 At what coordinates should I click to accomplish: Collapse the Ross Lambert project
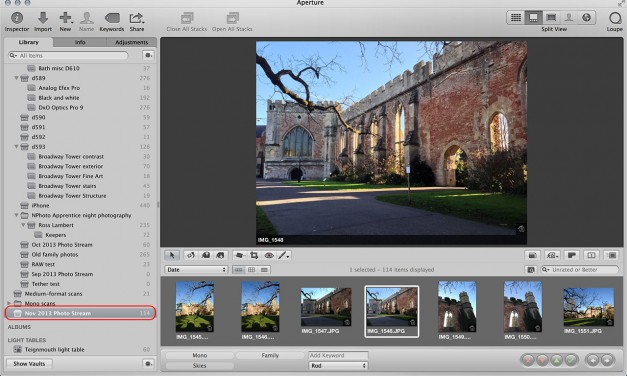(x=23, y=225)
